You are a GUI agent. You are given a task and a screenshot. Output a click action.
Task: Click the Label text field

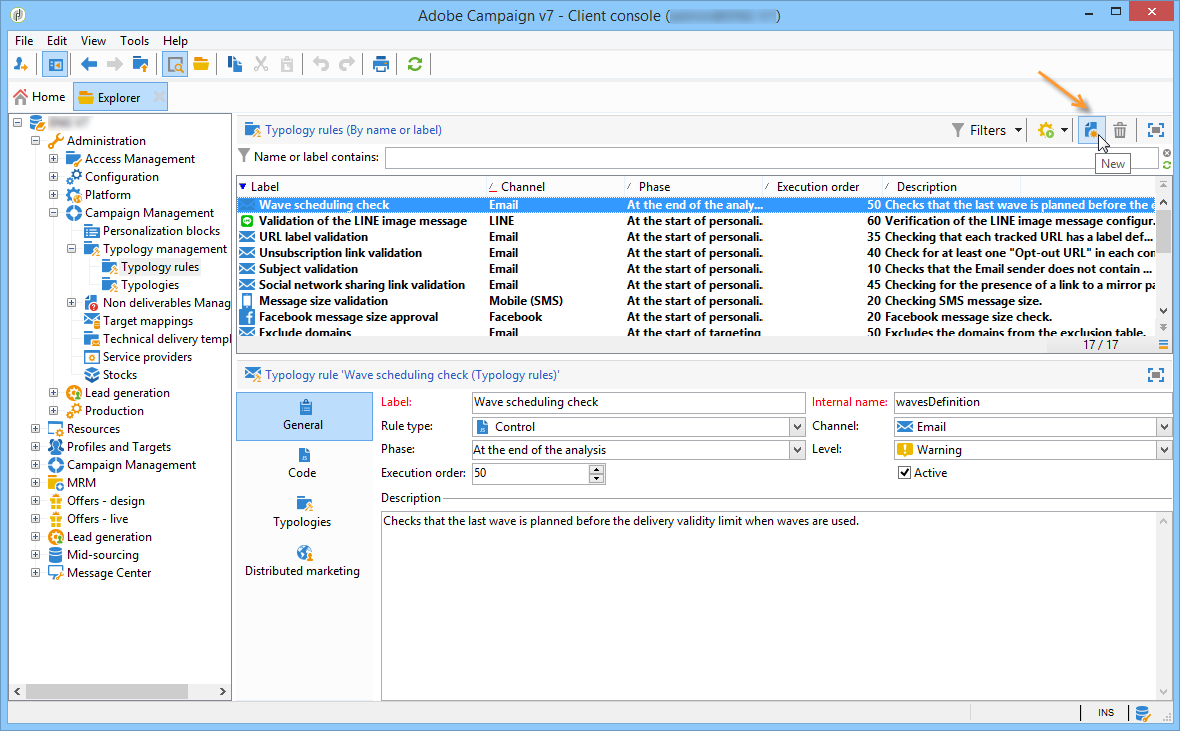638,402
